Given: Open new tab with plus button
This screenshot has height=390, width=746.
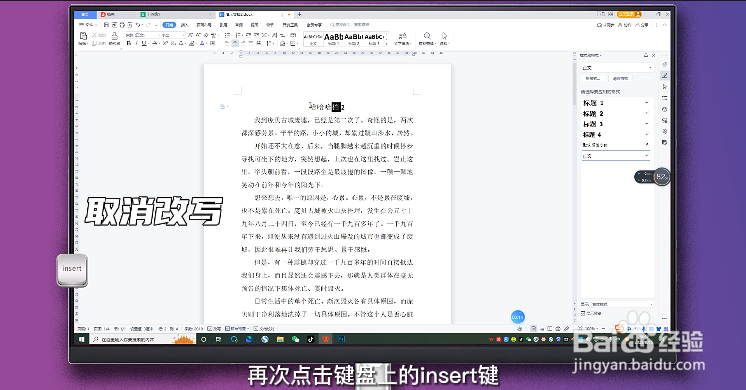Looking at the screenshot, I should 299,14.
